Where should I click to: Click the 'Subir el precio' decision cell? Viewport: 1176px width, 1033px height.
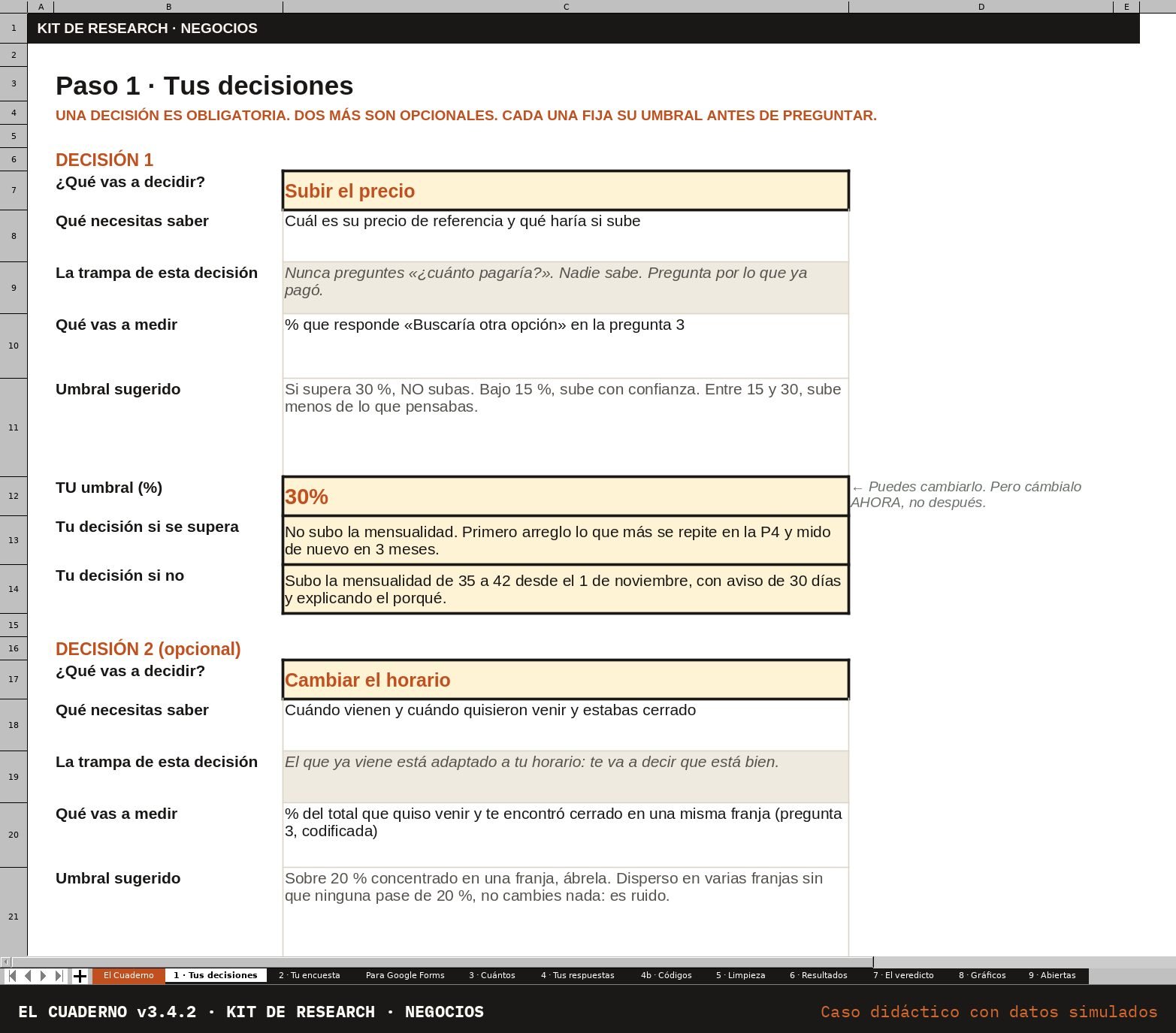coord(566,191)
